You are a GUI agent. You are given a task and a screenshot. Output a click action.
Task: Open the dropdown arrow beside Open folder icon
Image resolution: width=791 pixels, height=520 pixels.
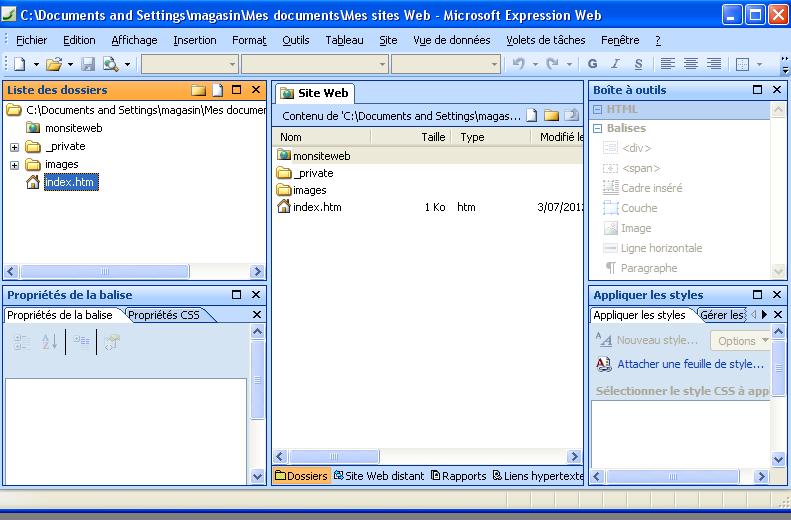coord(70,65)
